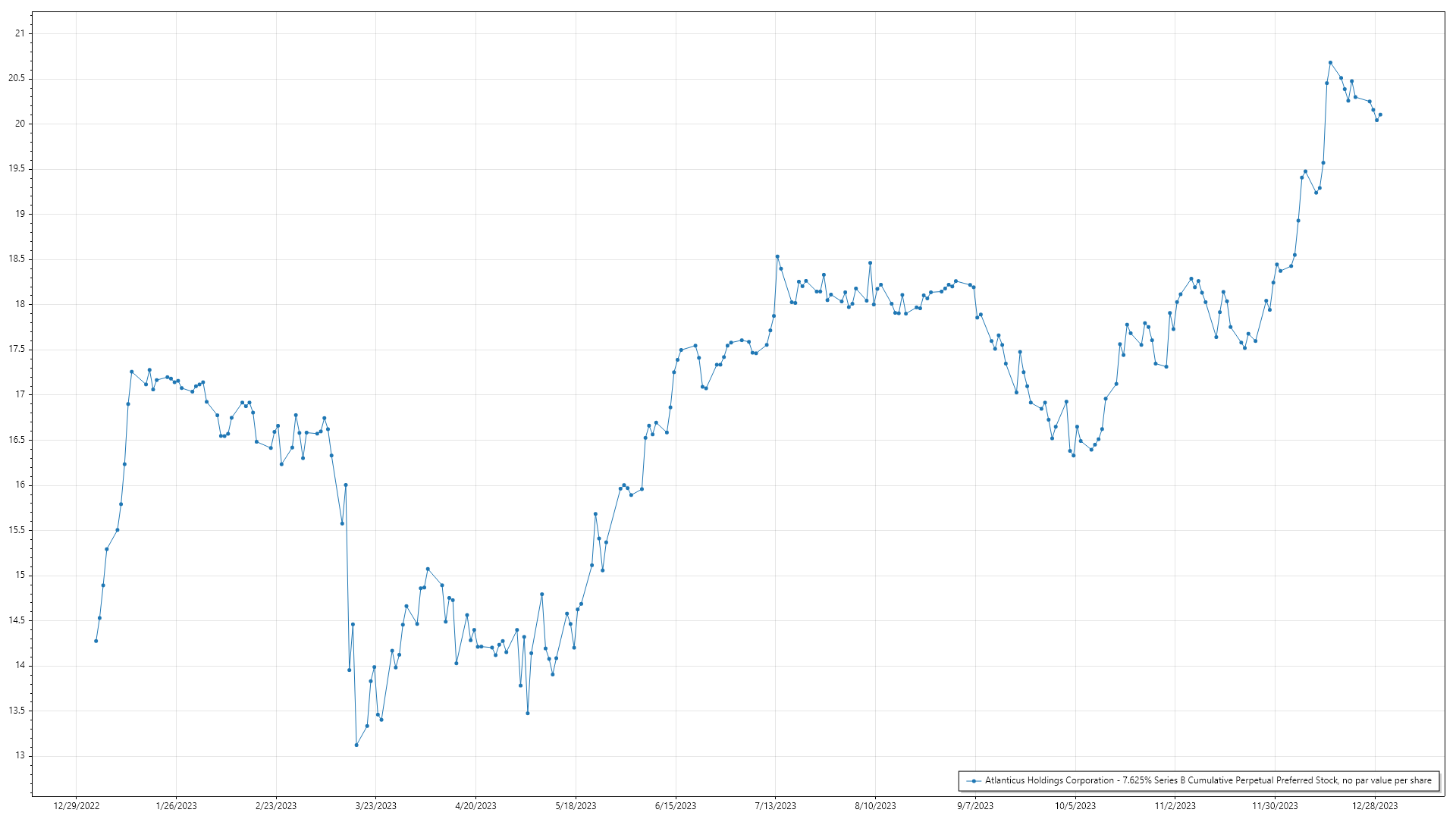Image resolution: width=1456 pixels, height=819 pixels.
Task: Click the last data point of the series
Action: click(x=1380, y=115)
